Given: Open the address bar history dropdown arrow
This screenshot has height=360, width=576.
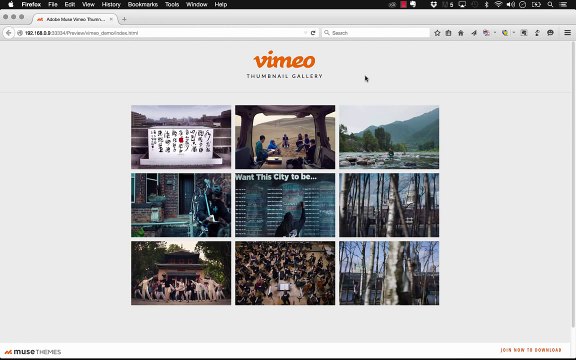Looking at the screenshot, I should (305, 33).
